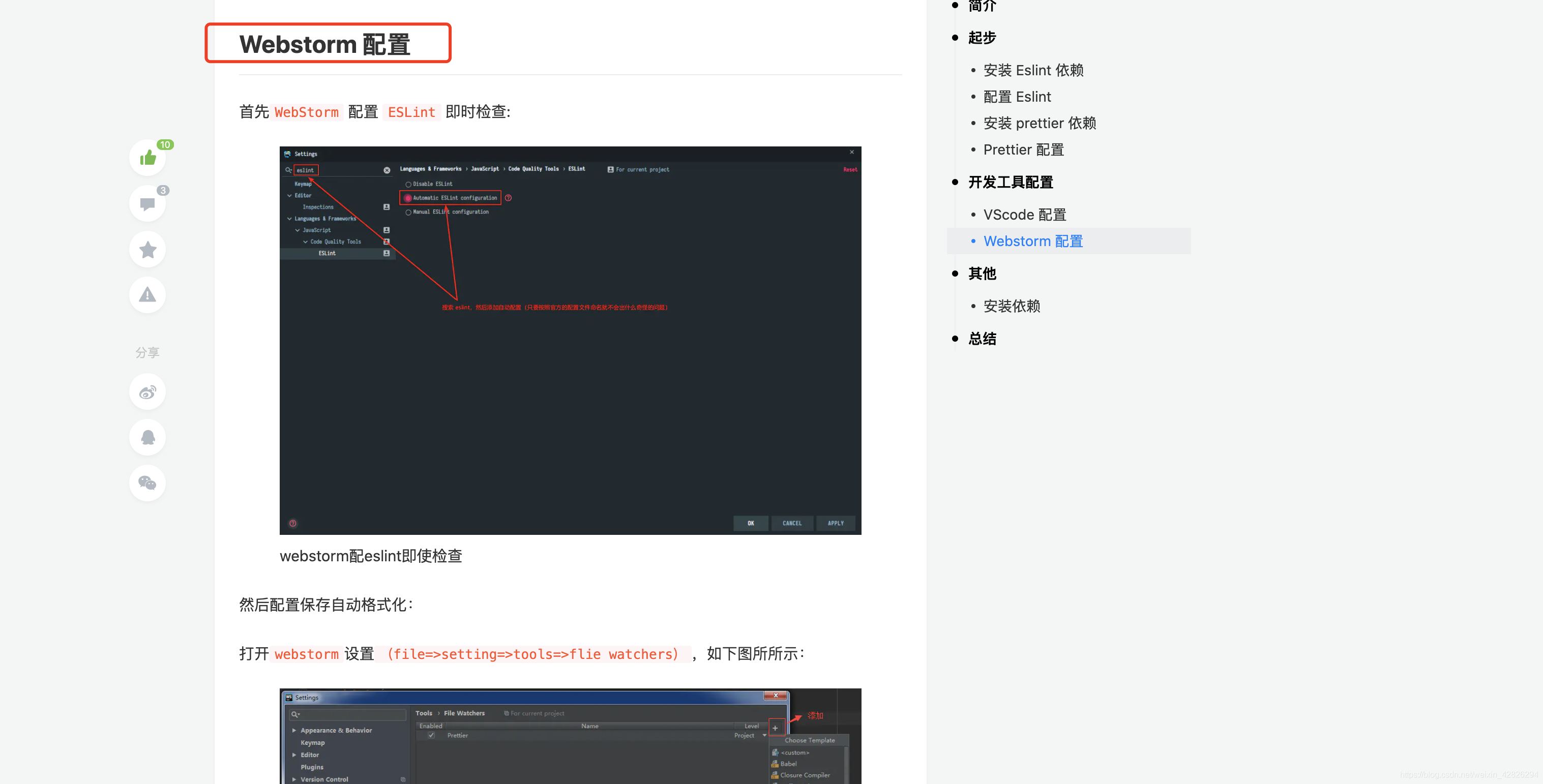Click 安装依赖 under 其他

point(1011,306)
